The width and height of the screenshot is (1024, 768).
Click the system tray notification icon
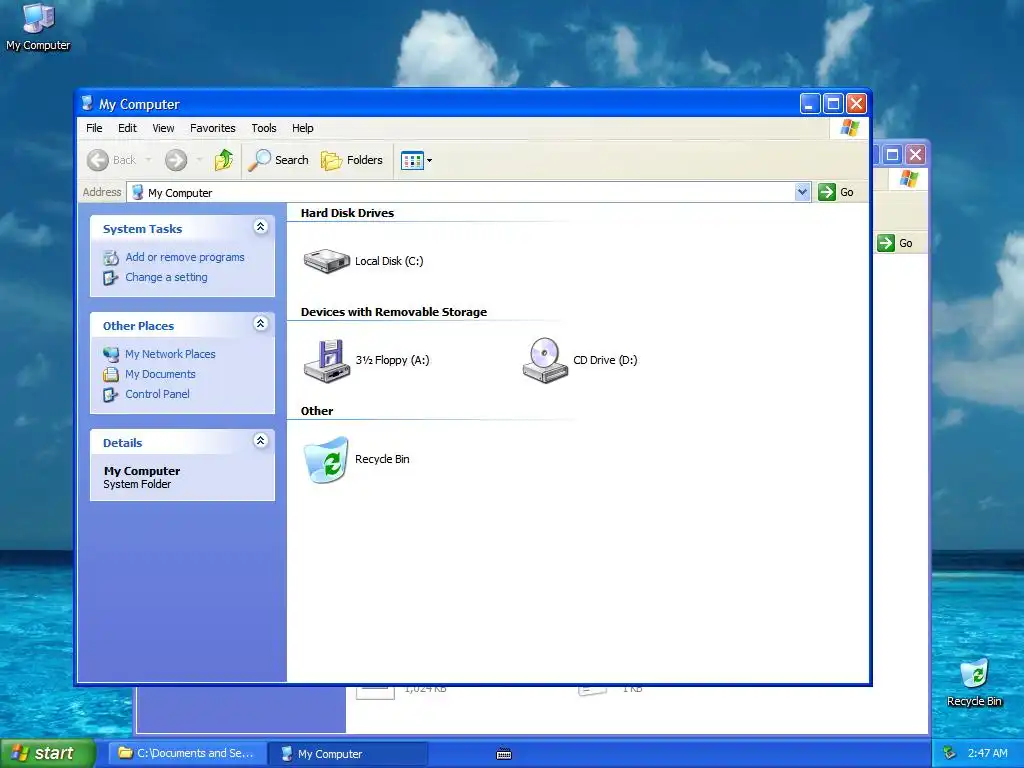950,753
